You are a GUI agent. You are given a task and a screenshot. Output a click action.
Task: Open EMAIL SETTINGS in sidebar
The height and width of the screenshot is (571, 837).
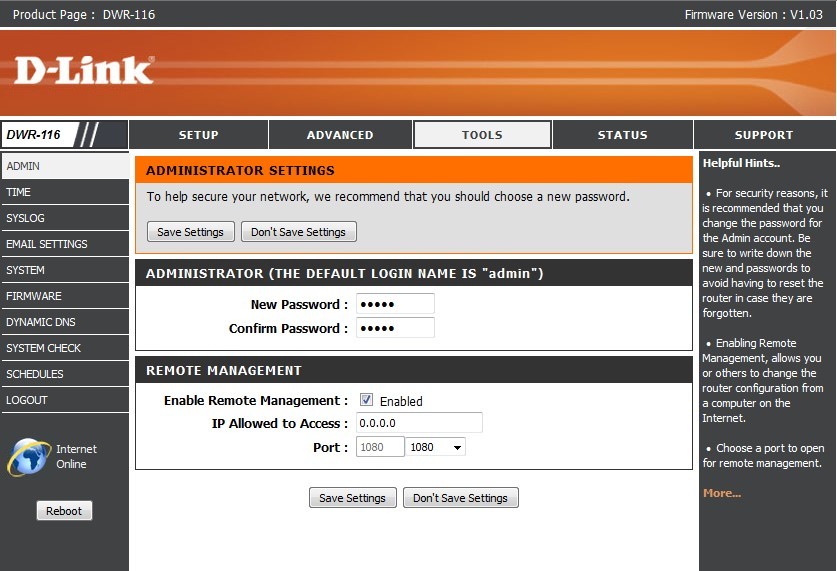[x=65, y=244]
